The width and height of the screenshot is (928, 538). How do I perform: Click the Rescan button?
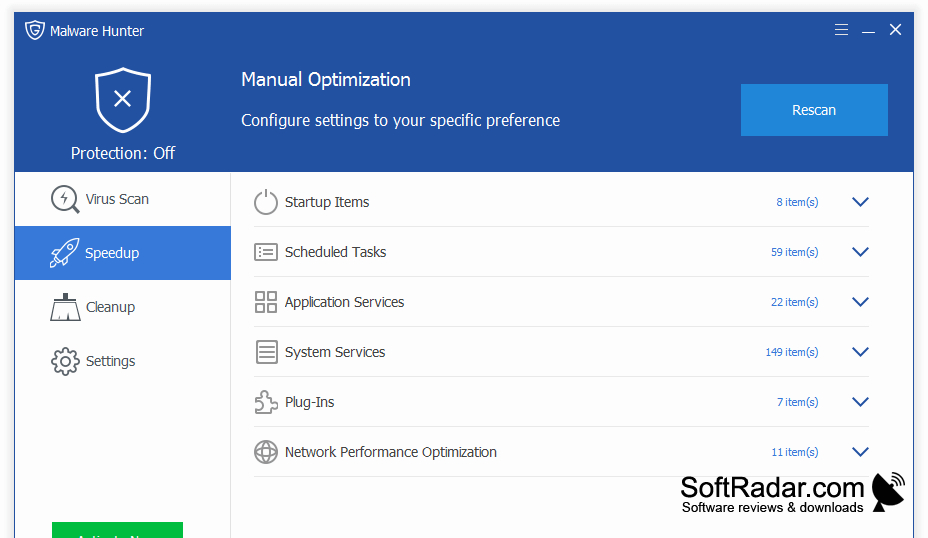pos(814,110)
